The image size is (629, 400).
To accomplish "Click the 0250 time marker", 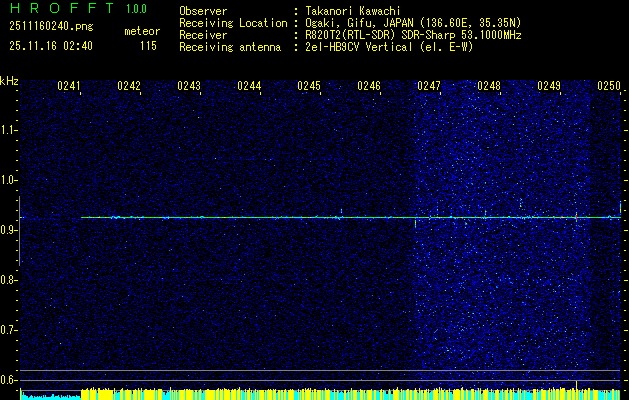I will point(609,86).
